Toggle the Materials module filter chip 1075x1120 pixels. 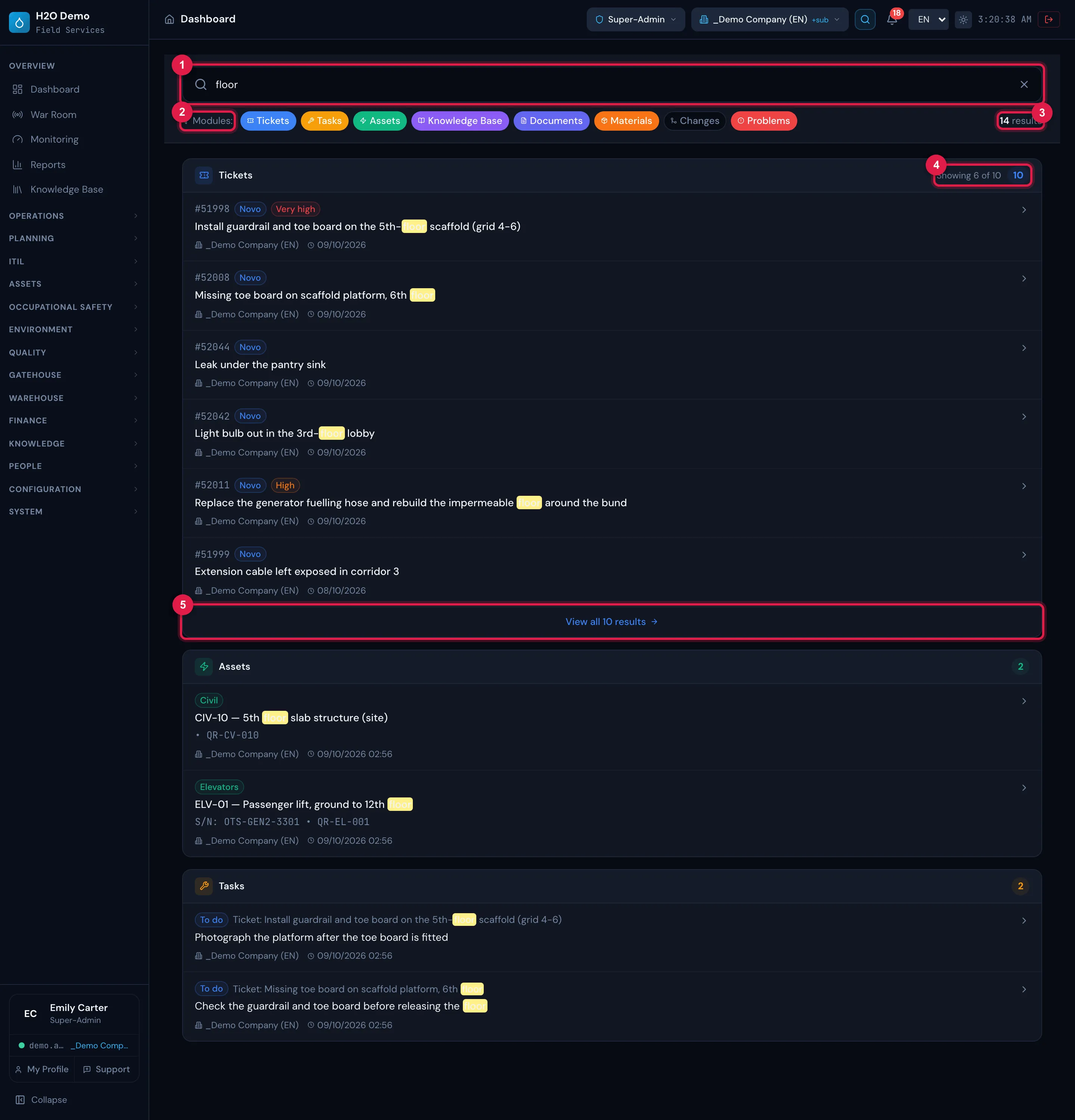pyautogui.click(x=626, y=121)
